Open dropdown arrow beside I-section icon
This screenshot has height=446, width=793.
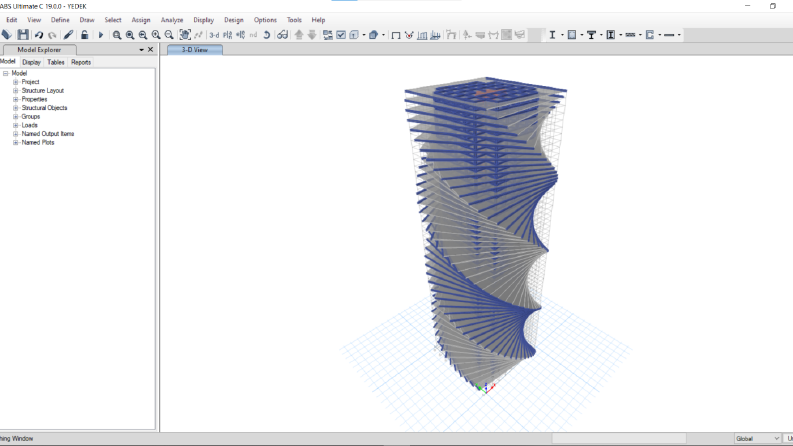tap(562, 35)
